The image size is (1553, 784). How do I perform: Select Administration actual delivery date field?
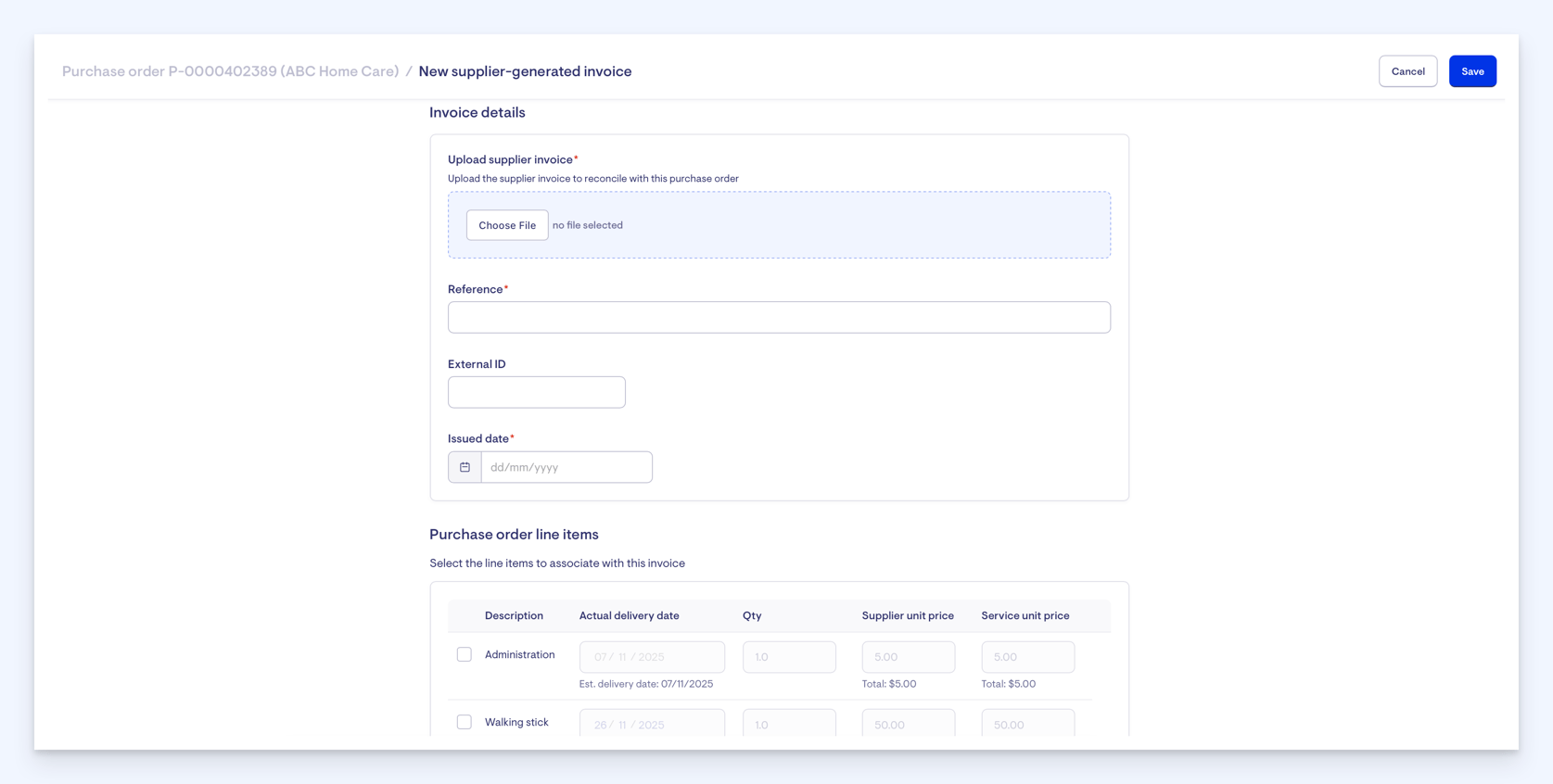coord(652,657)
